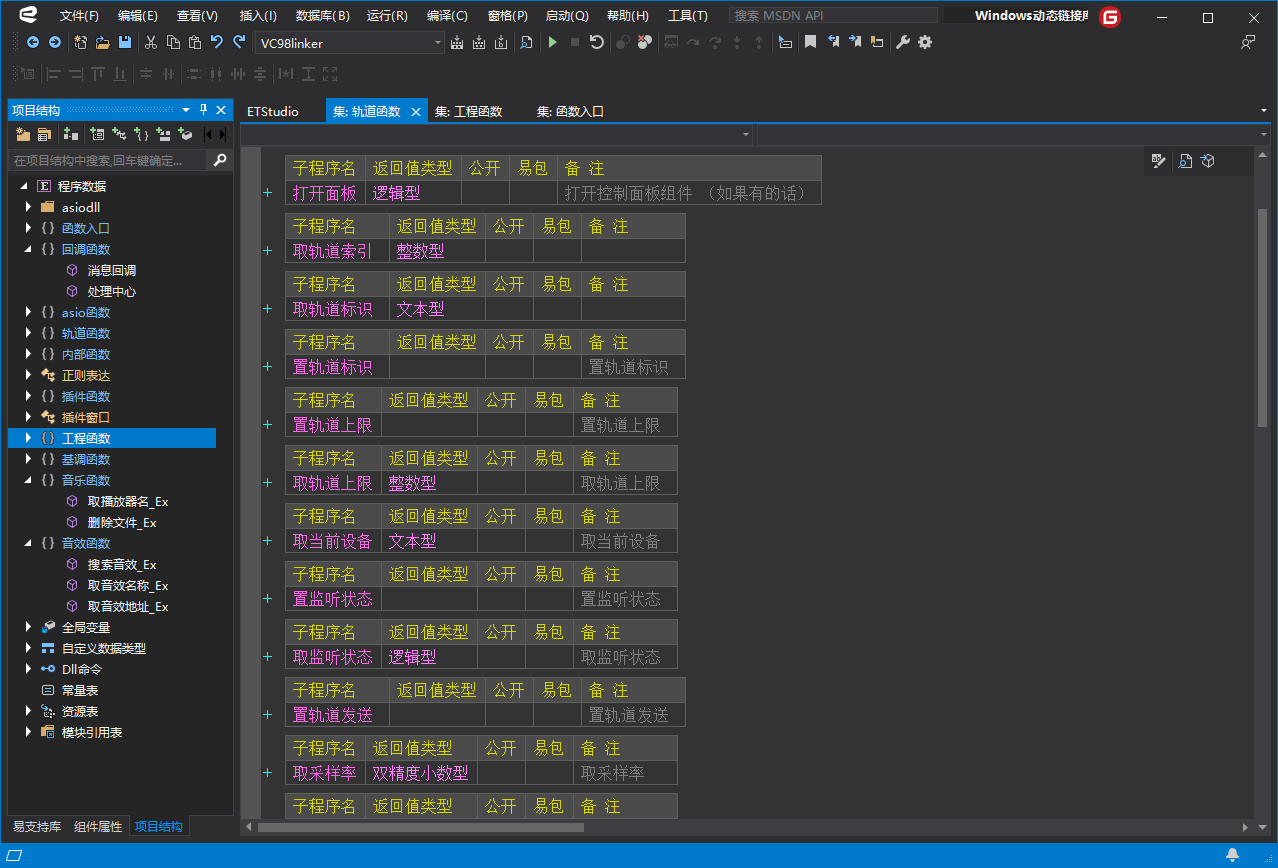
Task: Expand the 打开面板 subroutine with plus sign
Action: (x=267, y=193)
